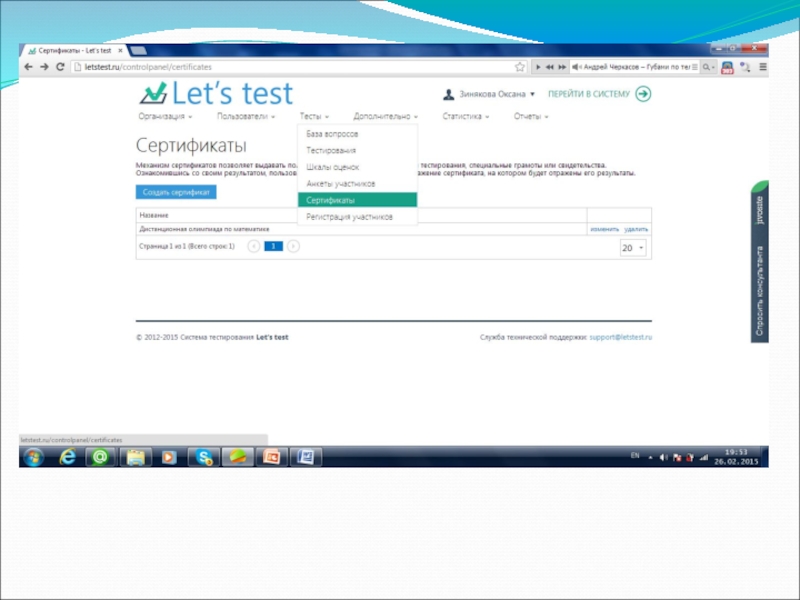
Task: Open the Chrome hamburger menu
Action: coord(763,67)
